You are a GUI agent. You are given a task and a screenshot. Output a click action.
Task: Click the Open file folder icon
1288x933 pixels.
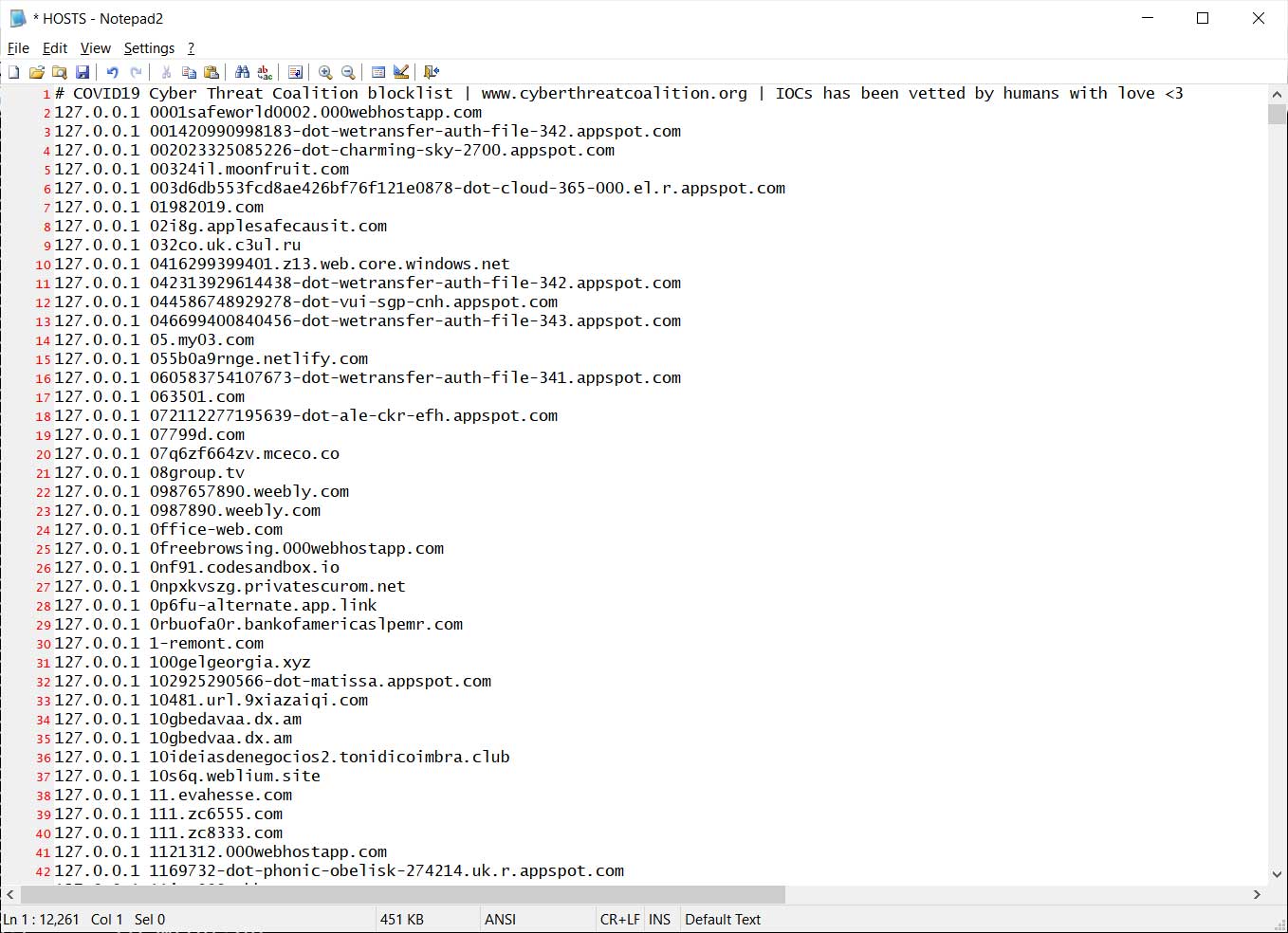coord(36,72)
